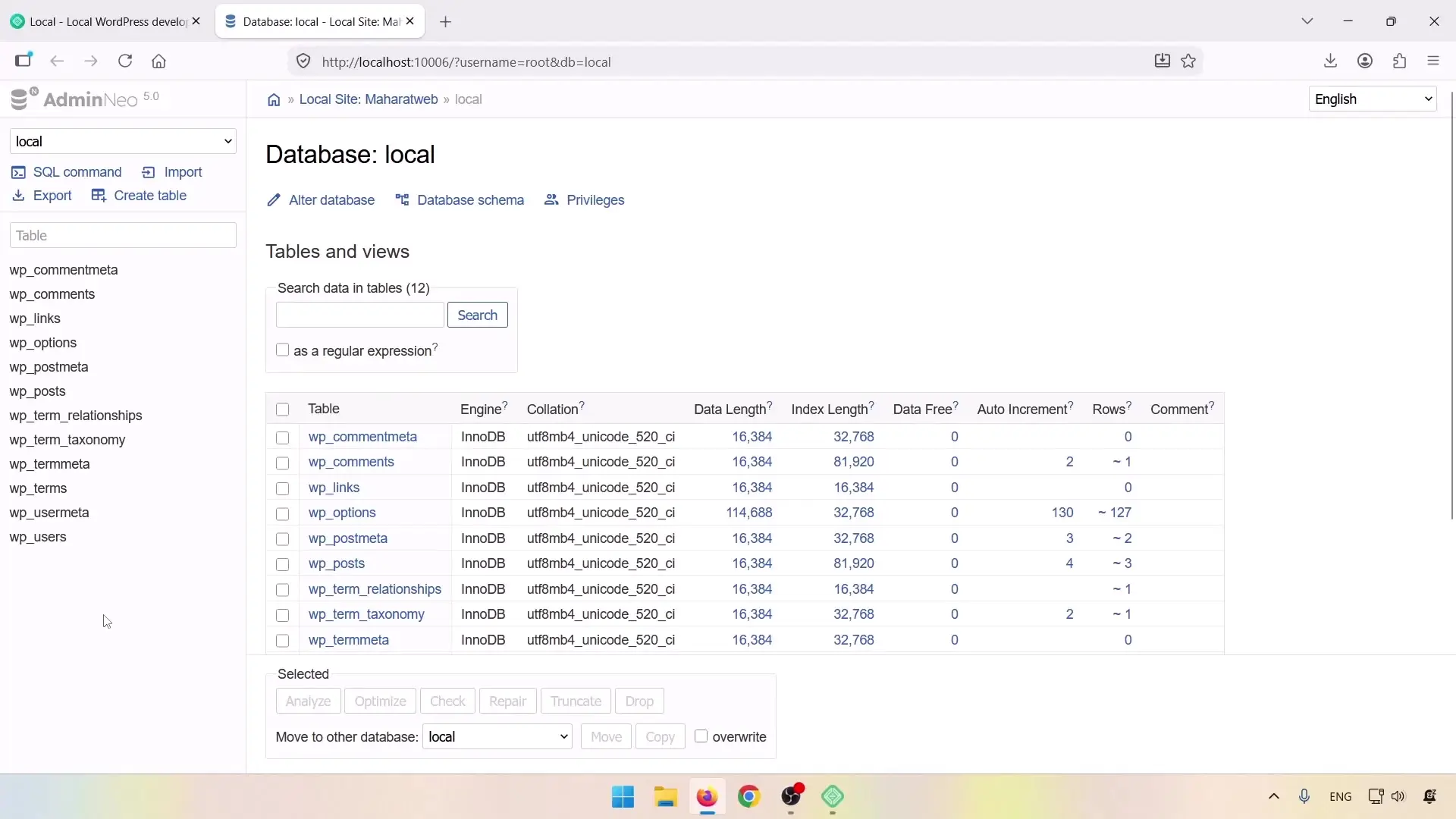Focus the search data in tables field

(x=360, y=315)
